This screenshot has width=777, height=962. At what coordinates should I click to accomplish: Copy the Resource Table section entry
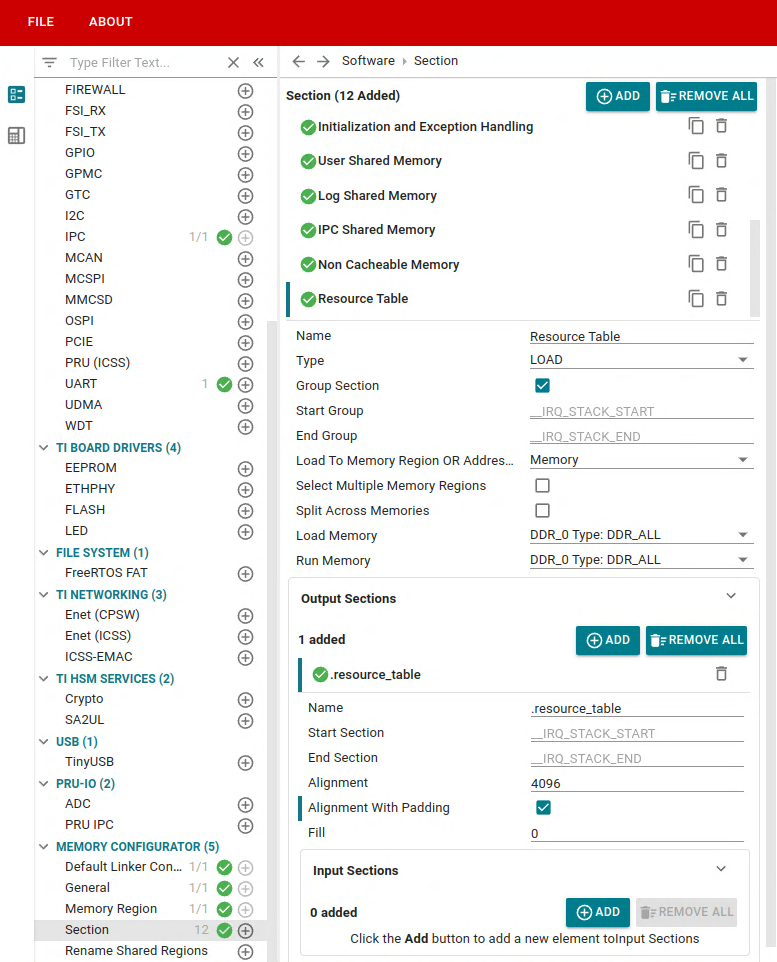point(697,298)
